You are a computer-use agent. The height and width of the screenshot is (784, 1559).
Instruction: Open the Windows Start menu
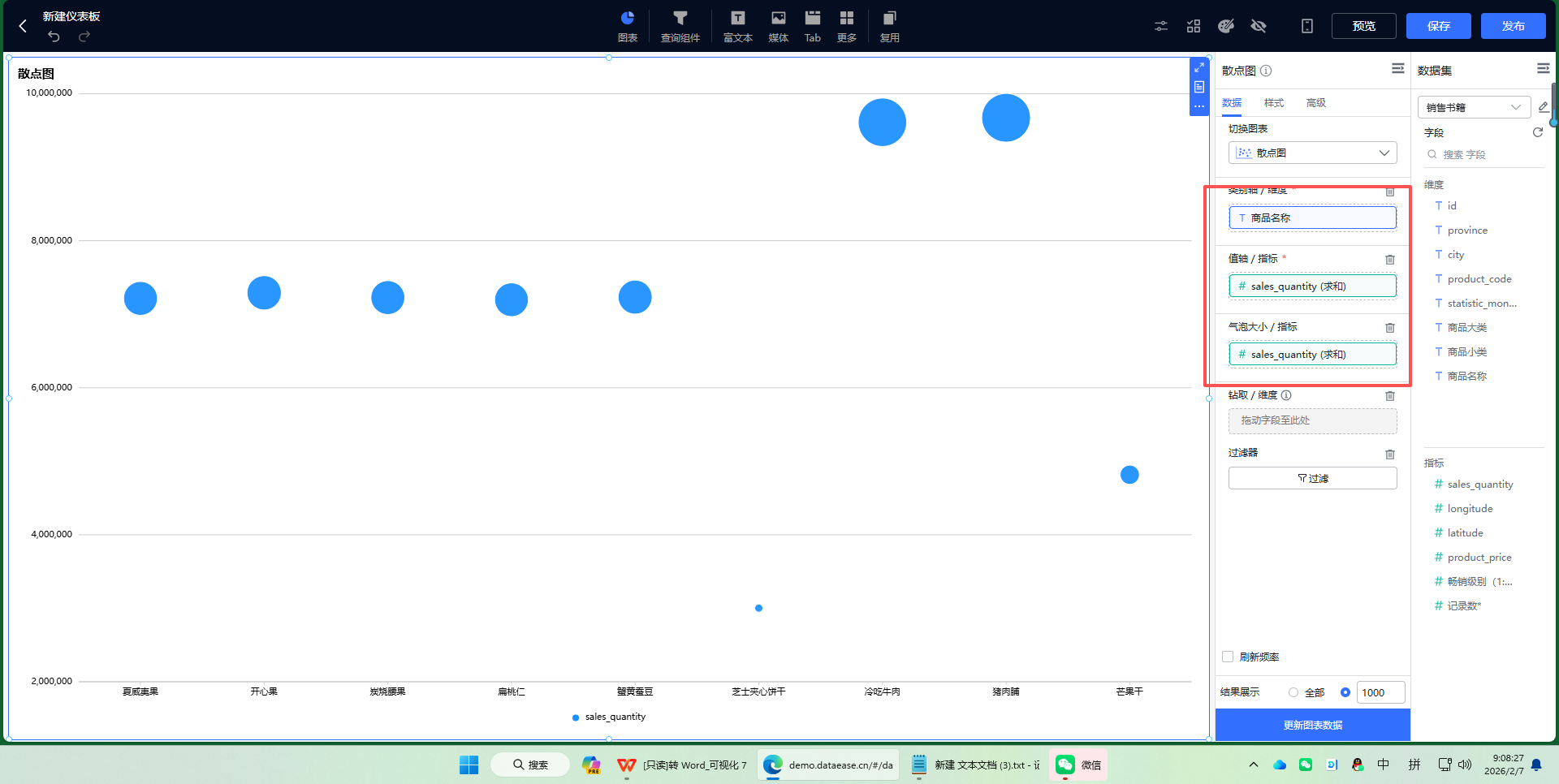click(x=469, y=765)
